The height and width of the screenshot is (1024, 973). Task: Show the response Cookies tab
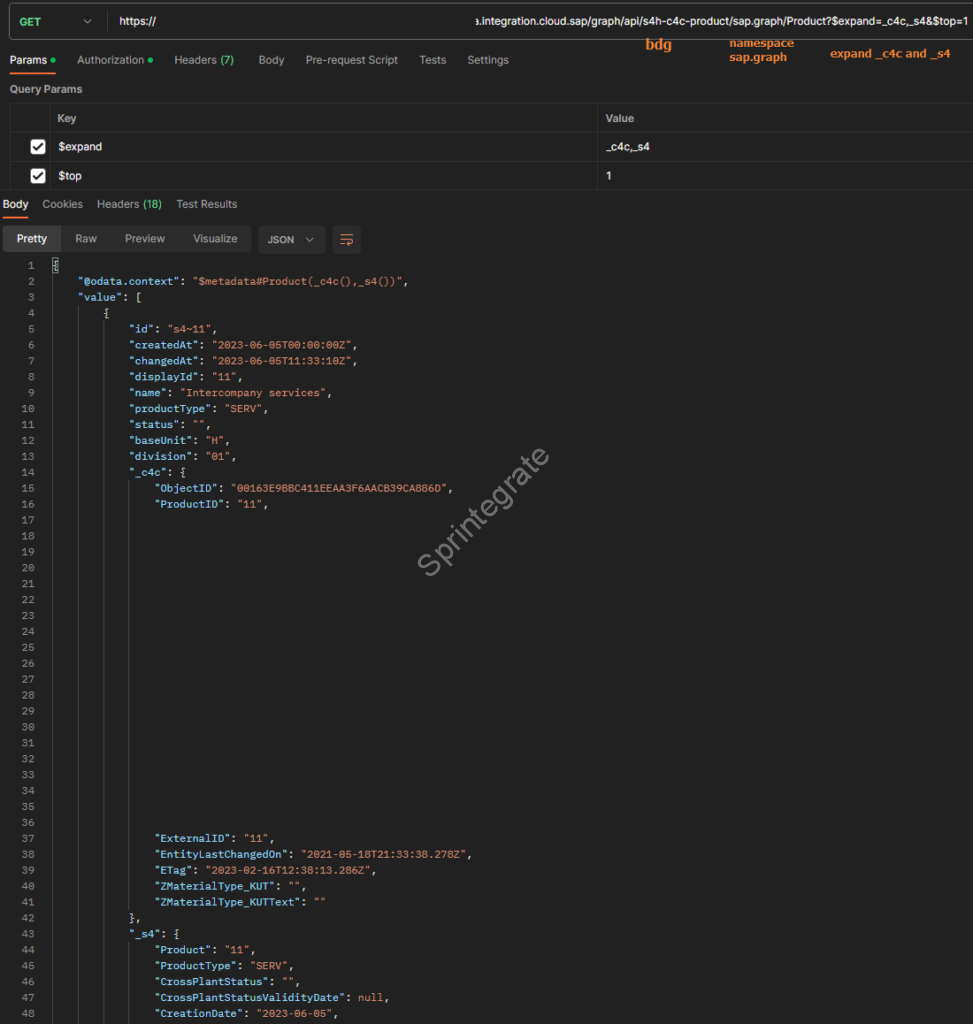click(62, 204)
